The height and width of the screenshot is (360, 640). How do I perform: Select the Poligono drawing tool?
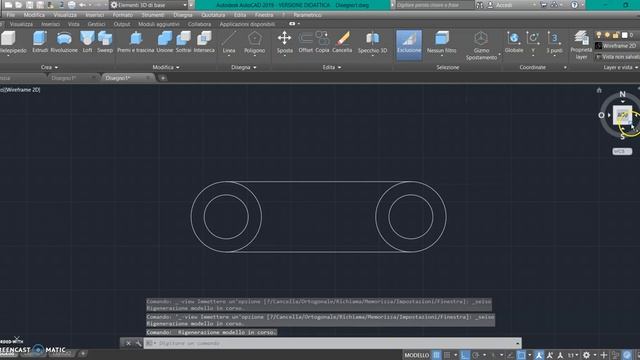[255, 42]
